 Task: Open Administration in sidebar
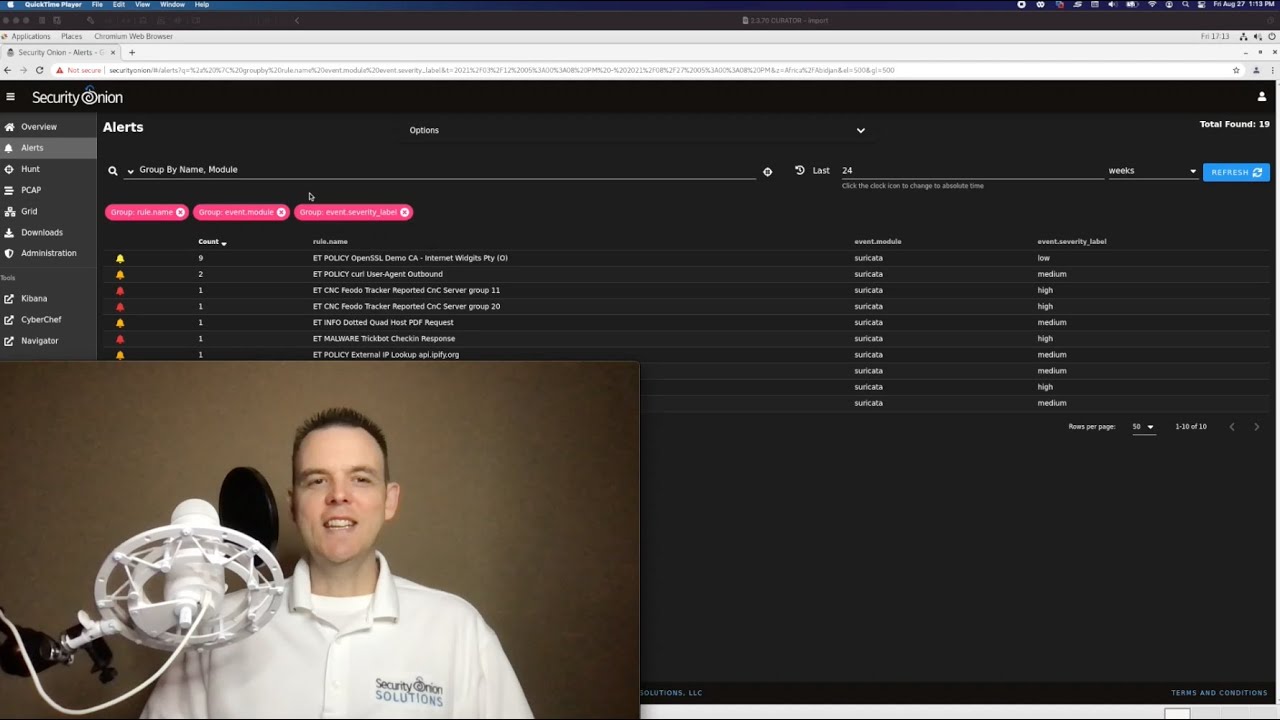pos(48,253)
